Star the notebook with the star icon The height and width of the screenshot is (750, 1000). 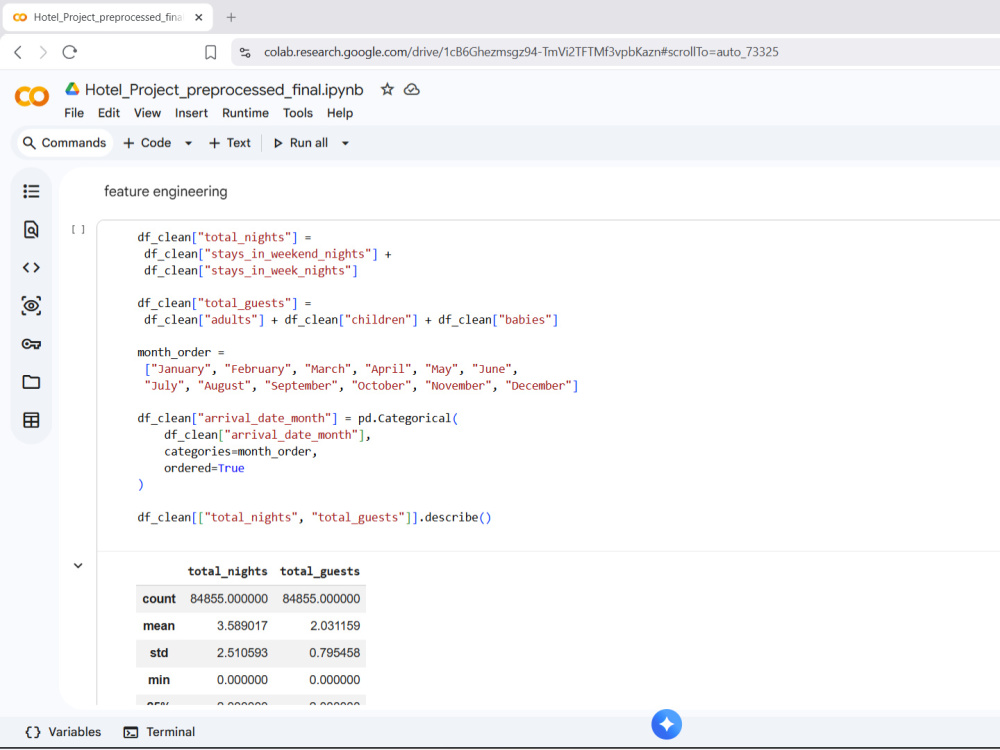pos(387,89)
